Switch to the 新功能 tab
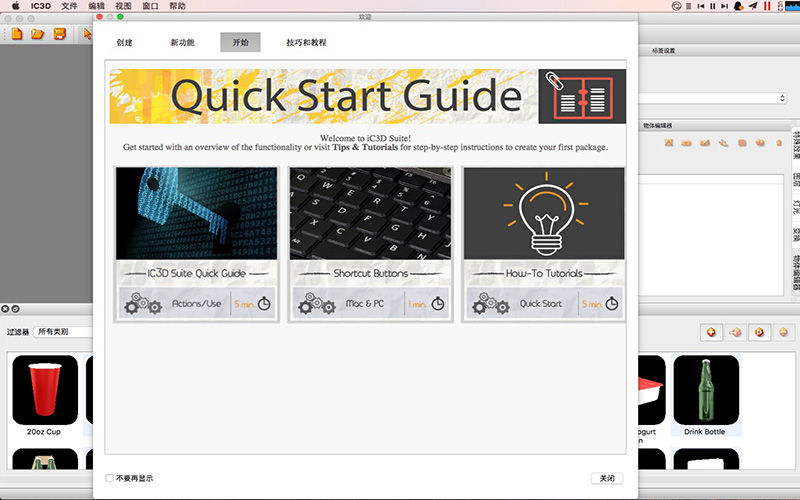Image resolution: width=800 pixels, height=500 pixels. 182,42
